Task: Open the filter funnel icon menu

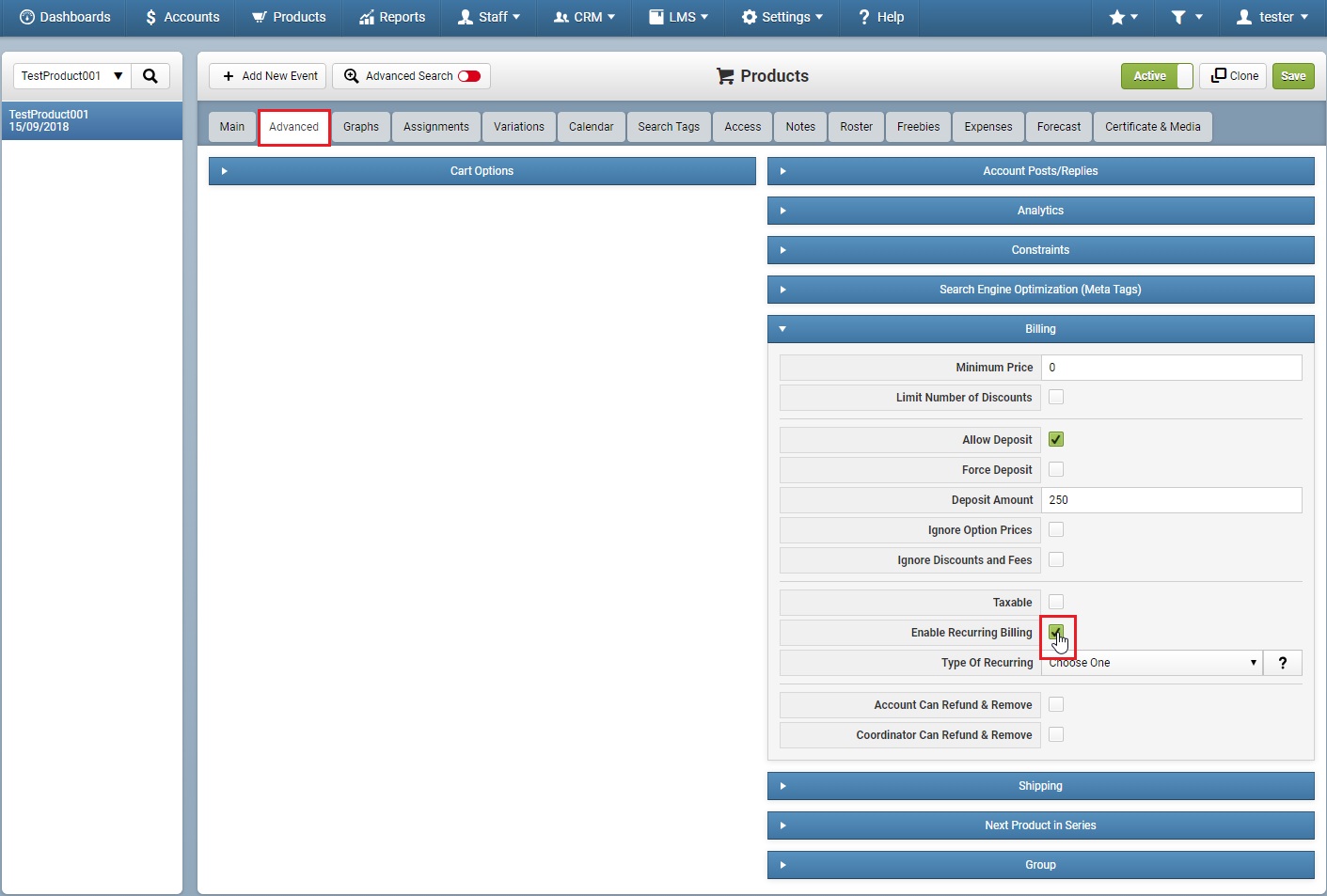Action: tap(1186, 17)
